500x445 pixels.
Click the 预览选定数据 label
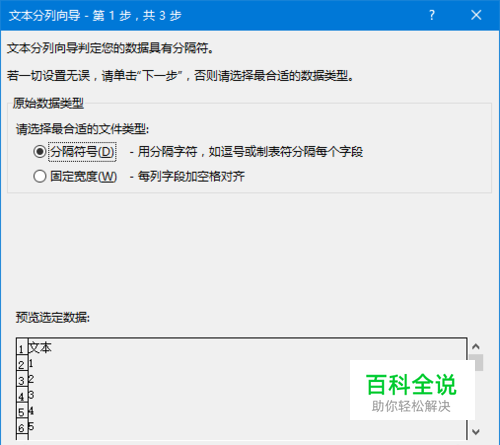click(x=53, y=318)
